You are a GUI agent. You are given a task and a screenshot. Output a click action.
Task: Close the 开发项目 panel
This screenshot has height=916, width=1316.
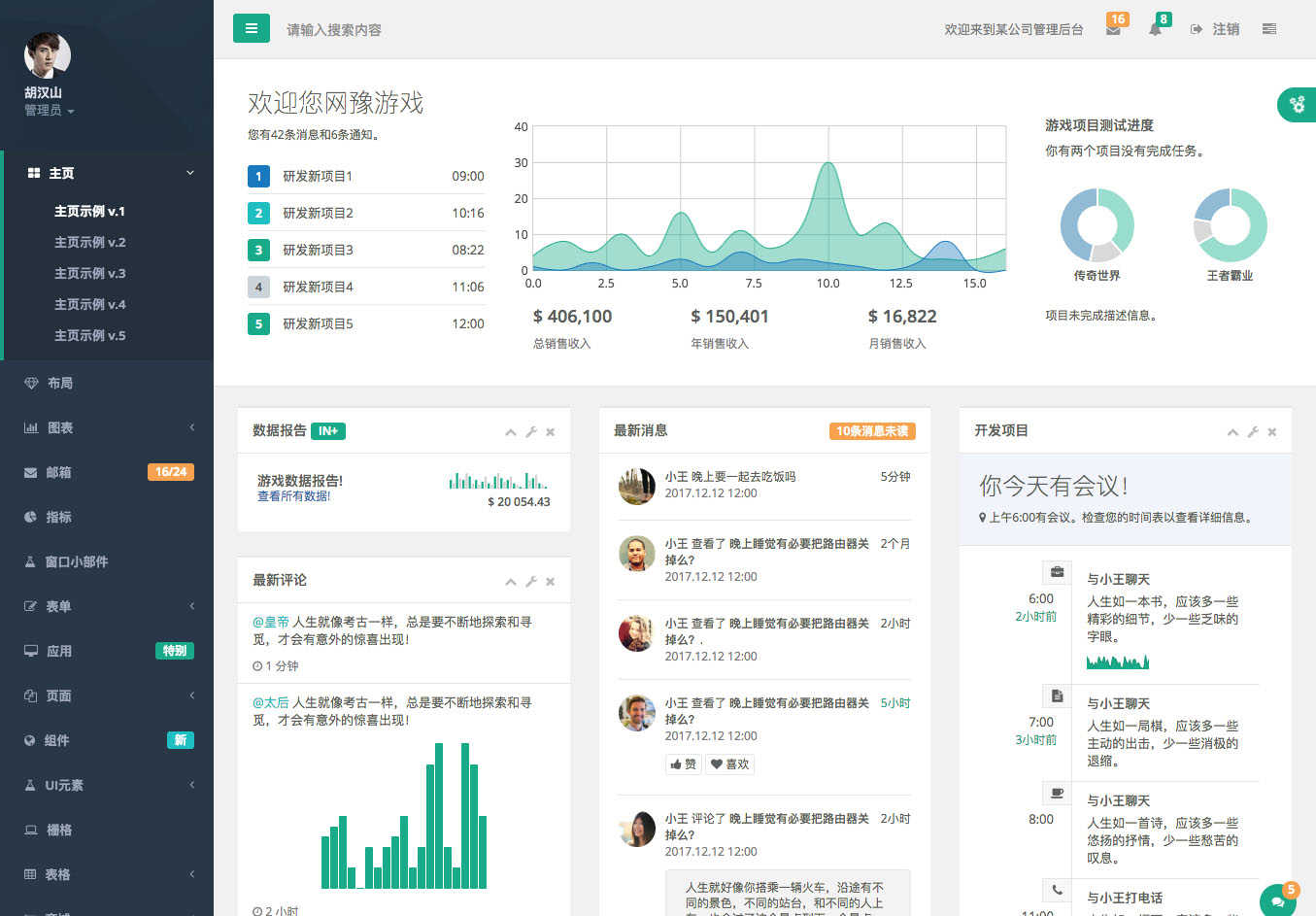pyautogui.click(x=1272, y=432)
